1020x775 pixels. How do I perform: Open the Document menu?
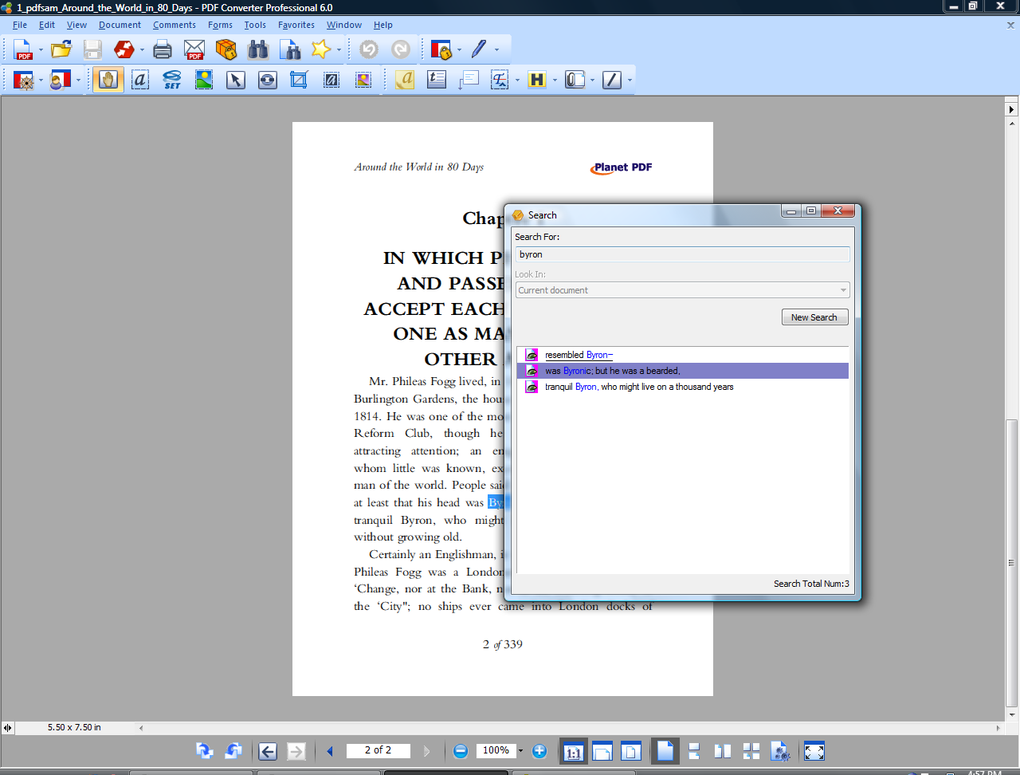[120, 25]
